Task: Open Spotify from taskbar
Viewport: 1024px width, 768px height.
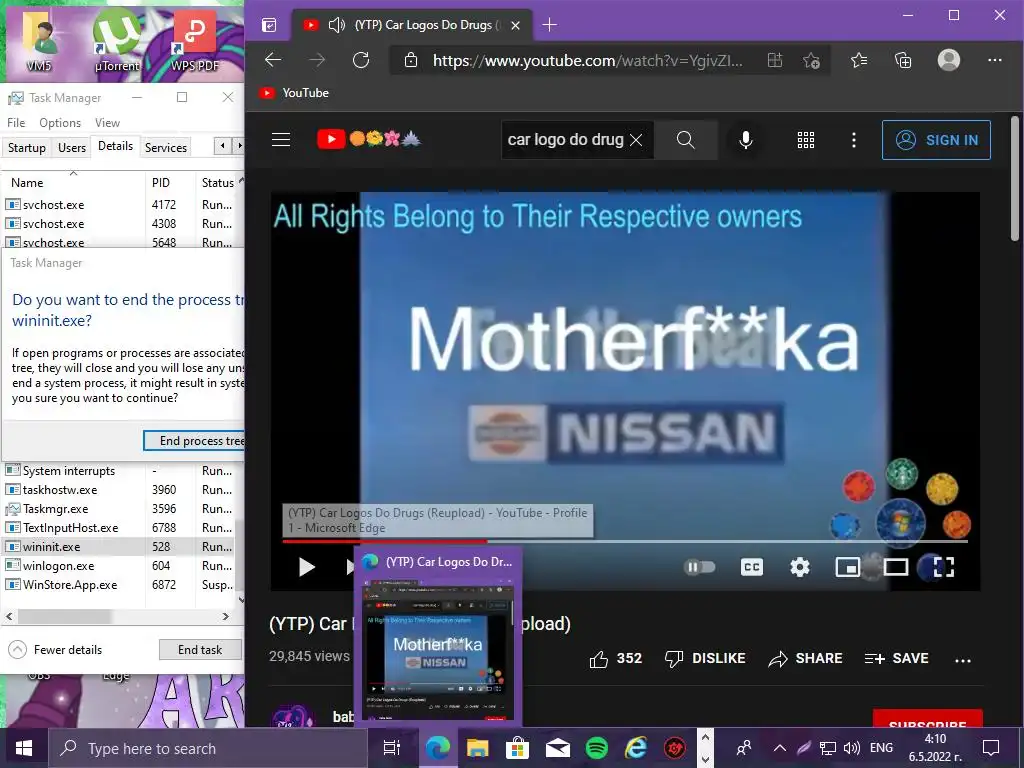Action: [596, 748]
